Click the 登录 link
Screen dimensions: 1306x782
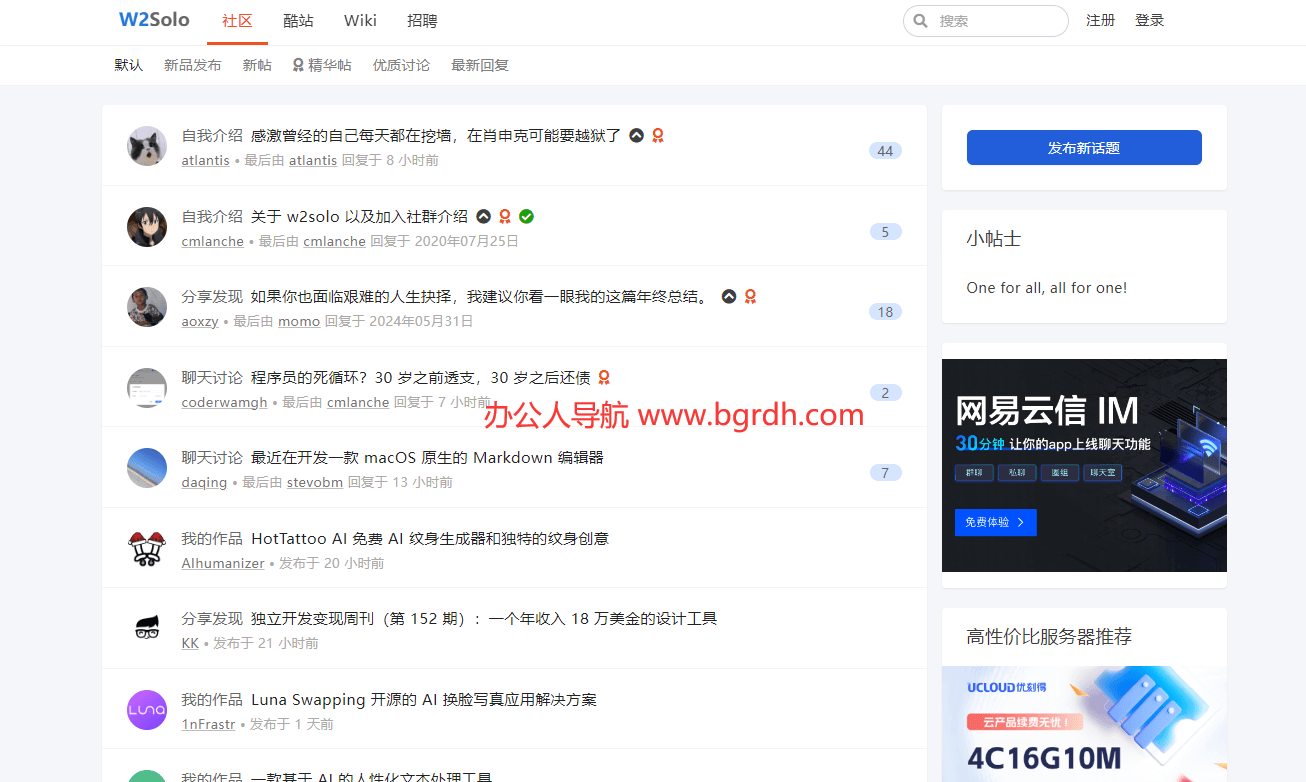click(1149, 20)
